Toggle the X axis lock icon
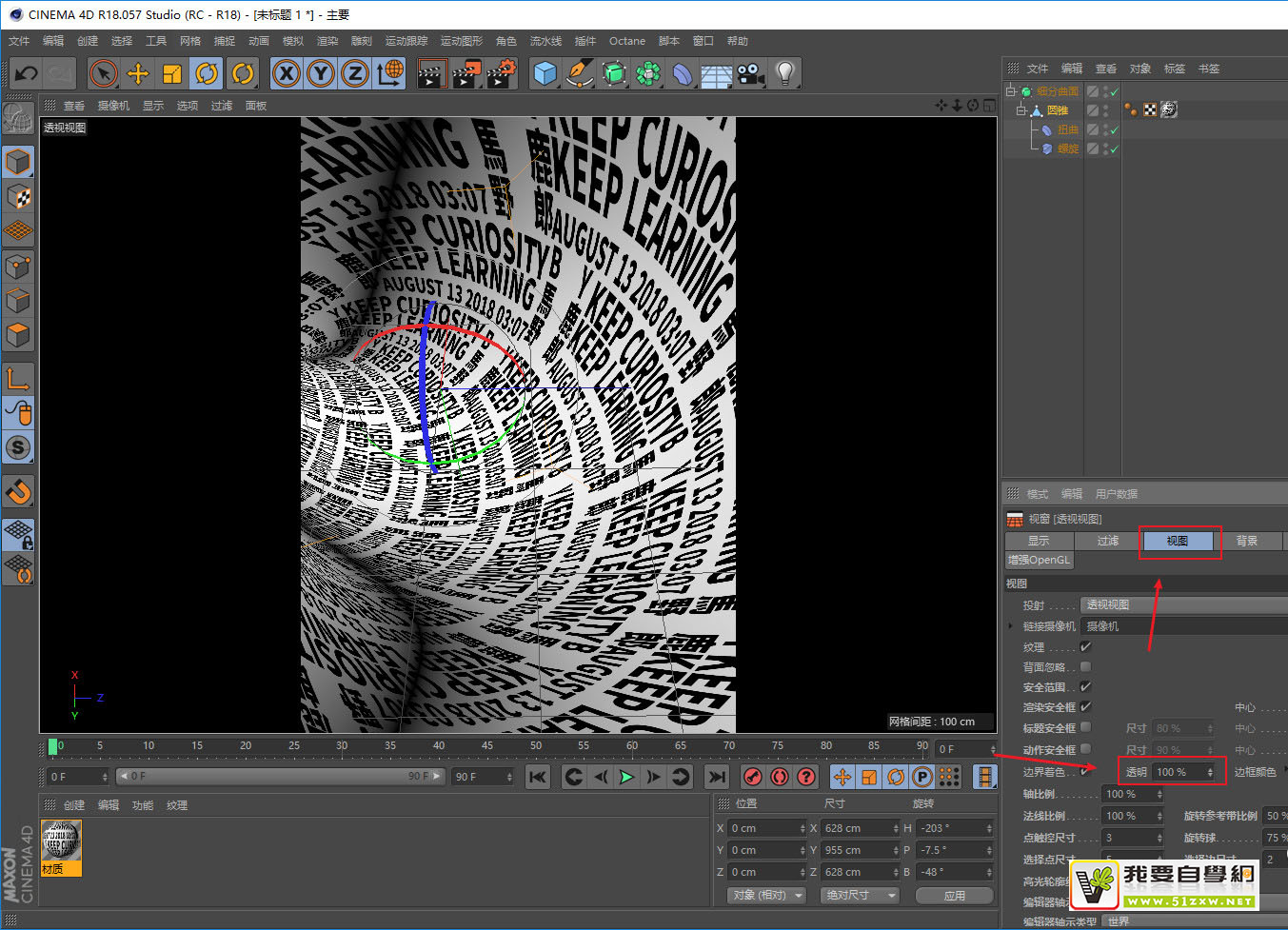 (x=287, y=73)
